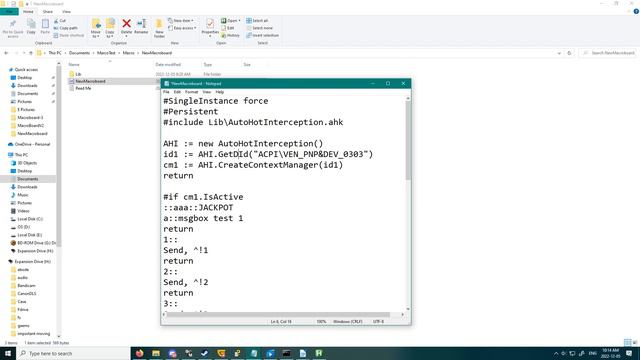Click the up-one-level arrow in Explorer
The height and width of the screenshot is (360, 640).
coord(31,53)
